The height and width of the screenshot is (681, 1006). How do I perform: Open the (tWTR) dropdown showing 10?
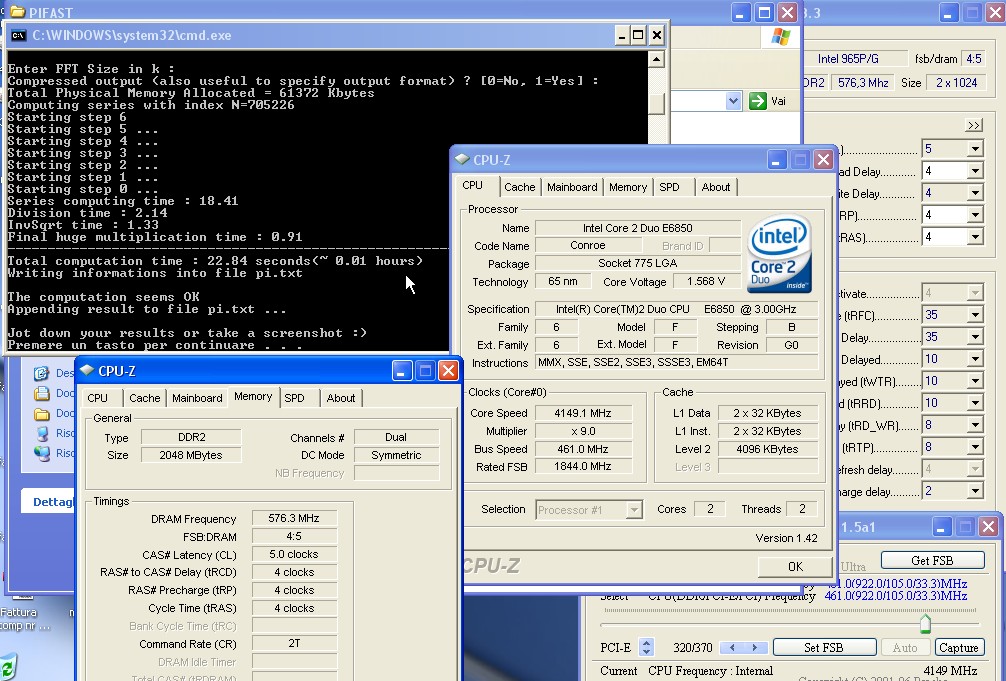coord(975,381)
